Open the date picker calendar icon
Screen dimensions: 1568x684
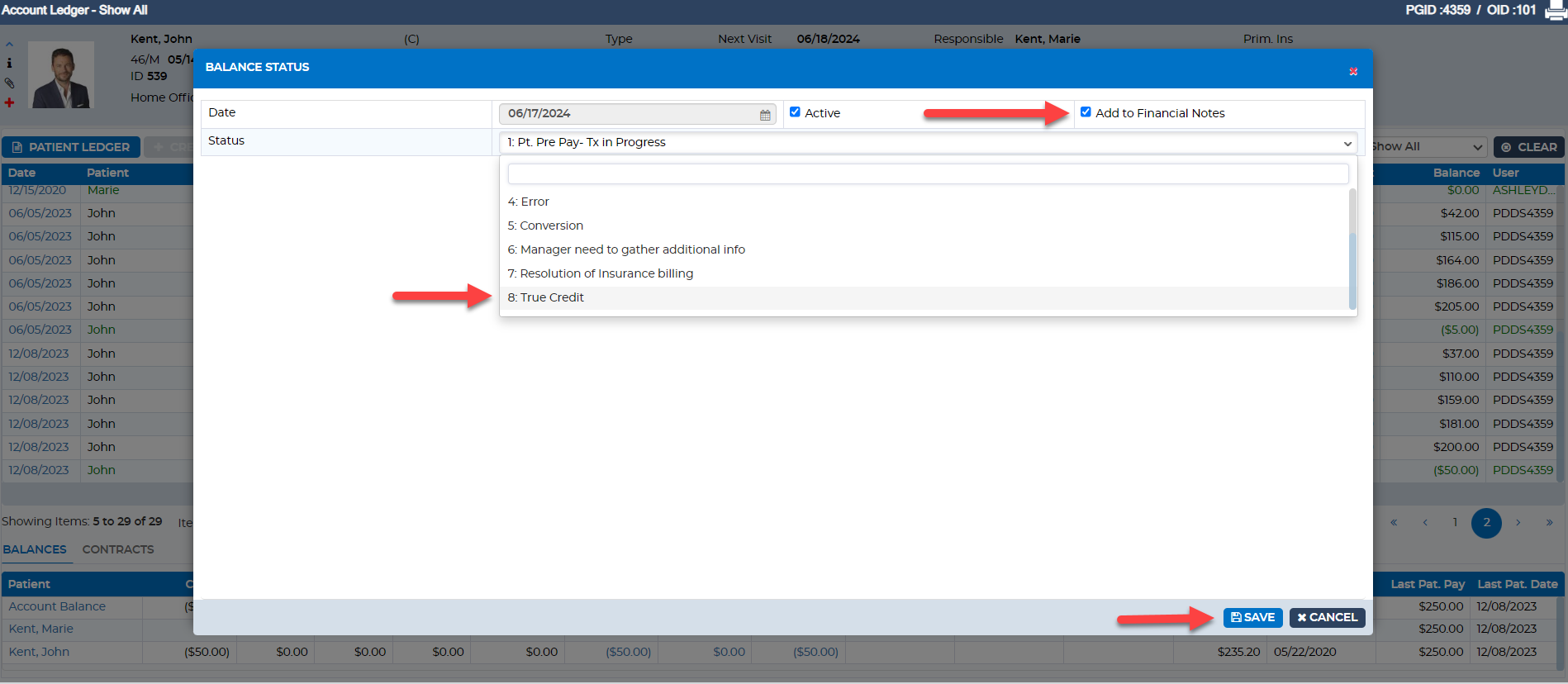[x=765, y=115]
